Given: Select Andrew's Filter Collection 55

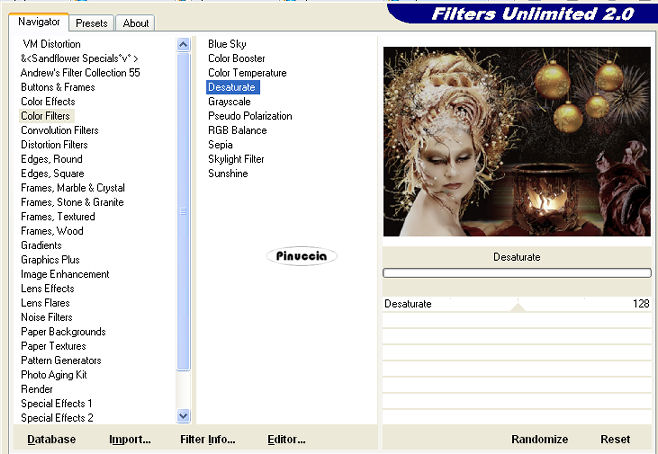Looking at the screenshot, I should [80, 73].
